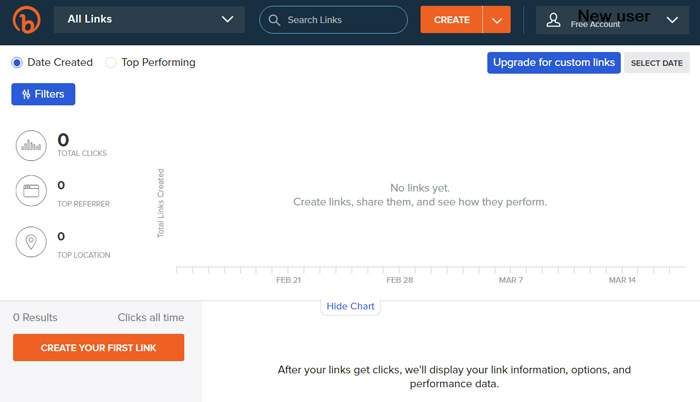
Task: Click Upgrade for custom links
Action: [x=554, y=63]
